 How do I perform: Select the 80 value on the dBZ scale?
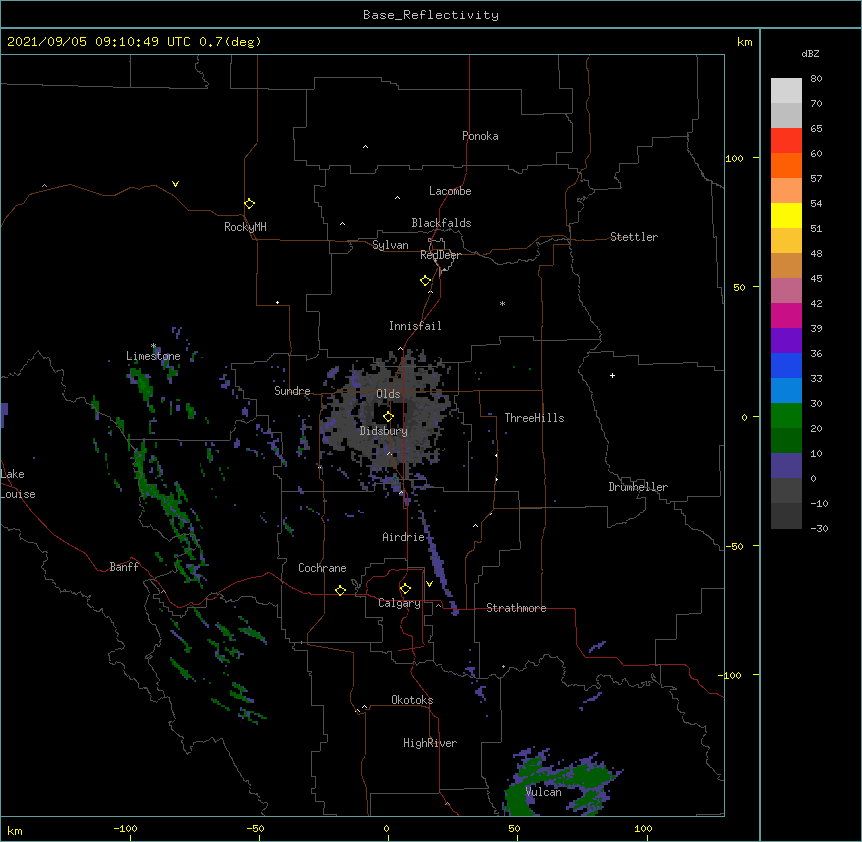[x=816, y=79]
